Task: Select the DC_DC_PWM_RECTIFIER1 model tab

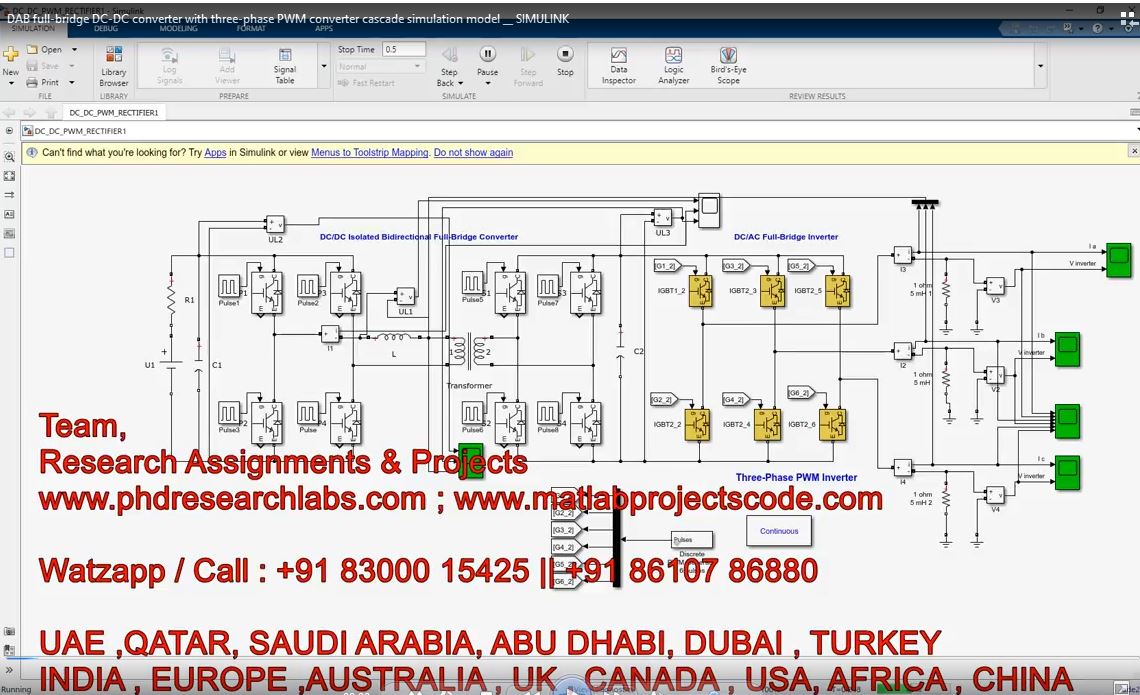Action: pyautogui.click(x=114, y=113)
